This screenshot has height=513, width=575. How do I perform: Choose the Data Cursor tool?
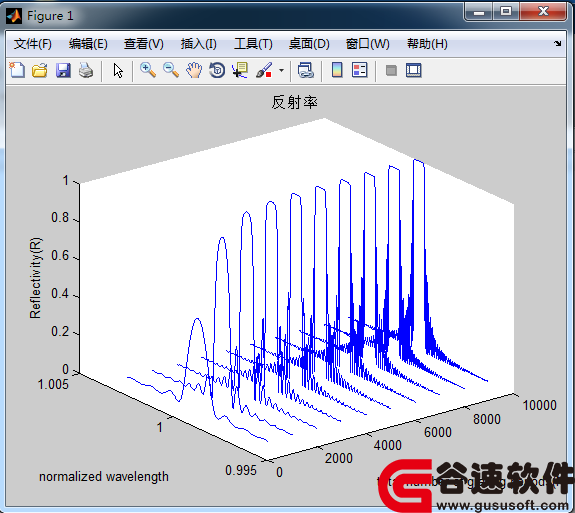[x=240, y=70]
